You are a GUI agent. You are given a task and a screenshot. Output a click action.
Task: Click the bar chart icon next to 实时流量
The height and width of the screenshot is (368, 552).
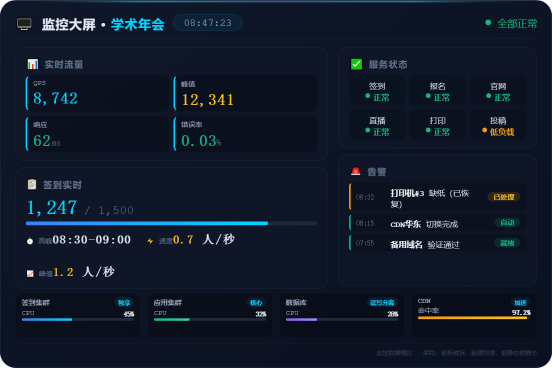click(x=33, y=64)
